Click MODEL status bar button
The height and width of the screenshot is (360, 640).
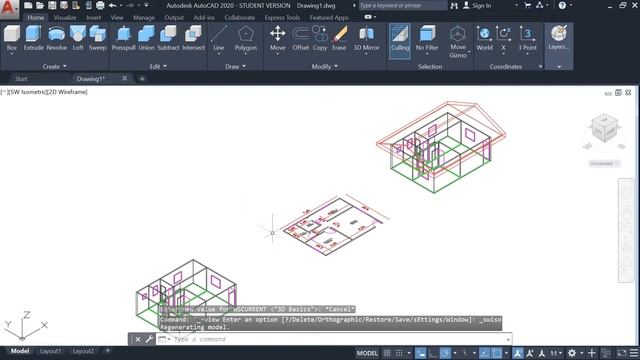367,353
